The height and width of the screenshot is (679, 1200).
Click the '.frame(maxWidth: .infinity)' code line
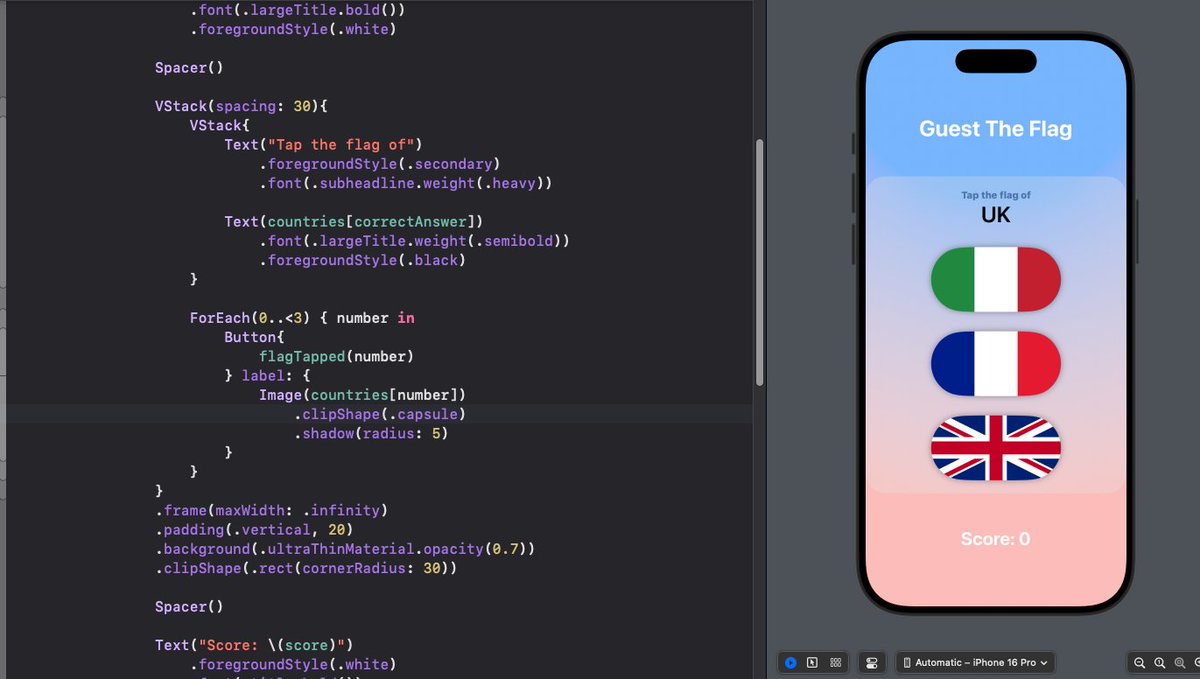271,510
